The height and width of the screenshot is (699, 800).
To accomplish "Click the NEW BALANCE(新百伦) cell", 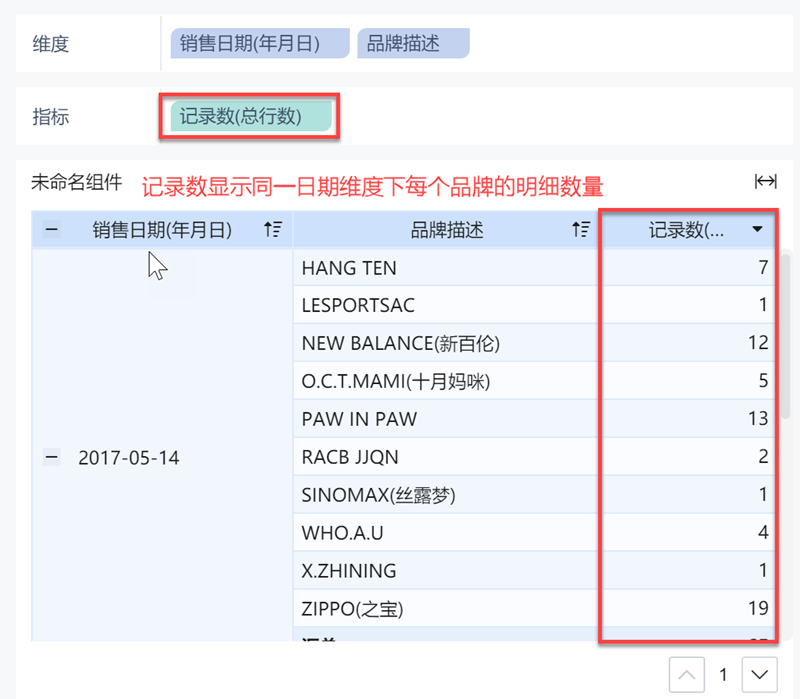I will coord(446,343).
